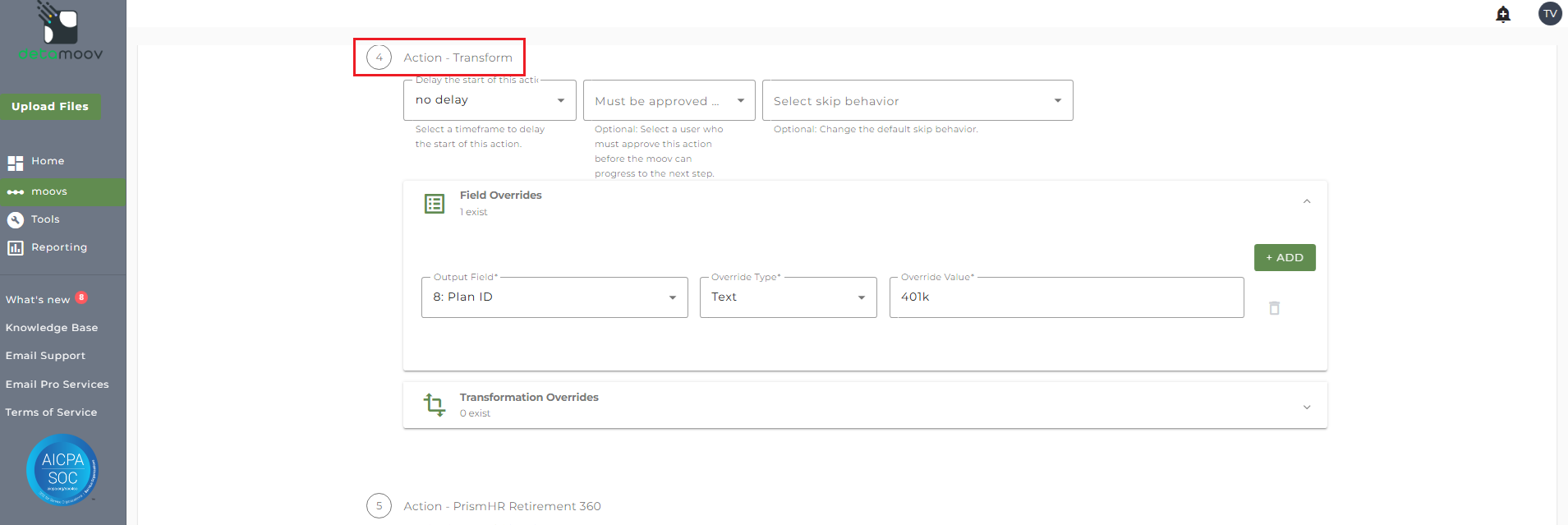This screenshot has width=1568, height=525.
Task: Click the AICPA SOC badge
Action: (62, 469)
